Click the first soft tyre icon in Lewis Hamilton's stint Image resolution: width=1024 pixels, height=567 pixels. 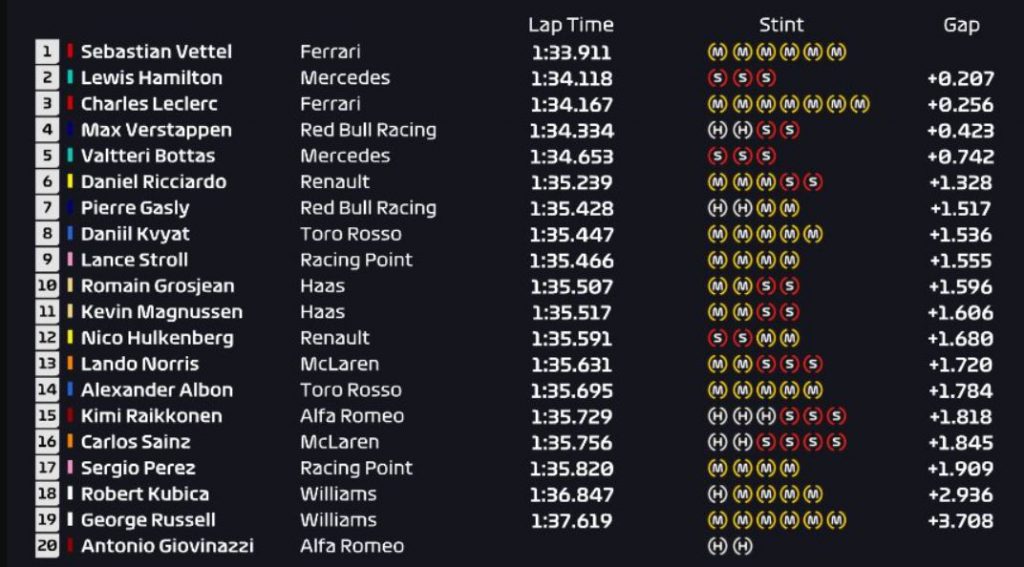pyautogui.click(x=717, y=78)
